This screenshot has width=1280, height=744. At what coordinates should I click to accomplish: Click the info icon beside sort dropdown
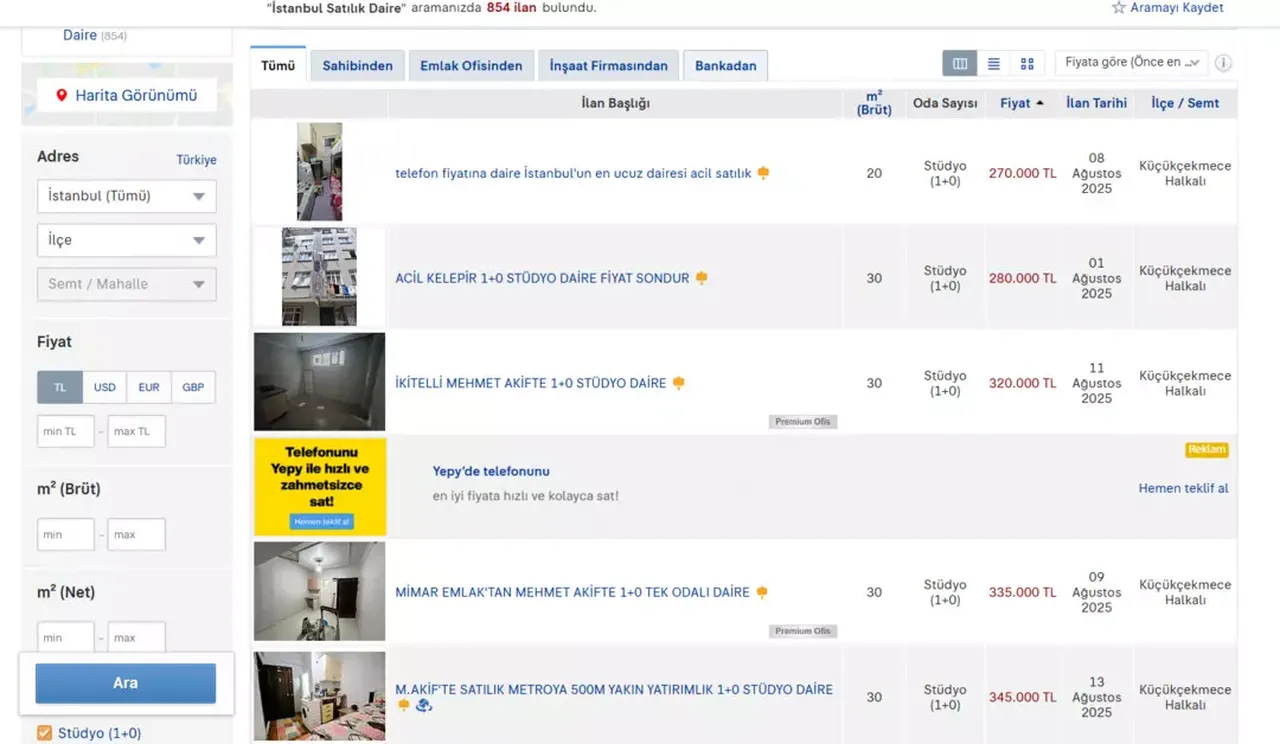pos(1223,63)
